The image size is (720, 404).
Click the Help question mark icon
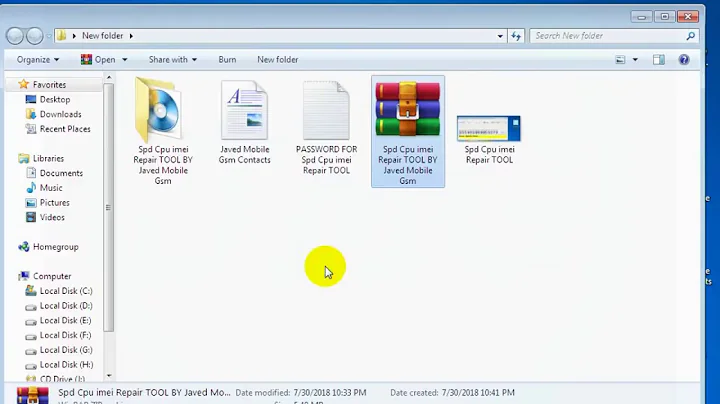(x=684, y=60)
